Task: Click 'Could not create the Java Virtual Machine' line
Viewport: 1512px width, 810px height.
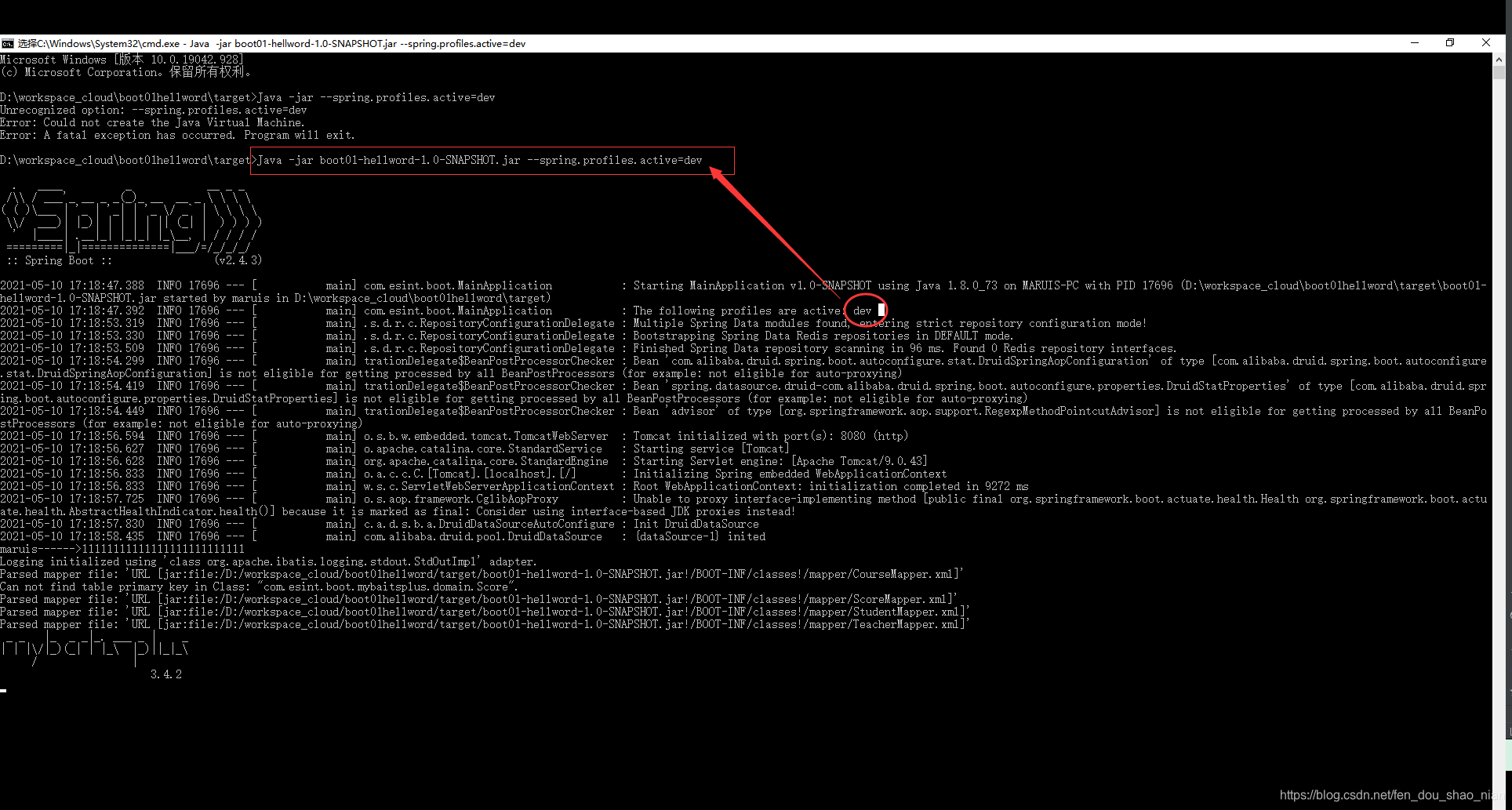Action: tap(152, 123)
